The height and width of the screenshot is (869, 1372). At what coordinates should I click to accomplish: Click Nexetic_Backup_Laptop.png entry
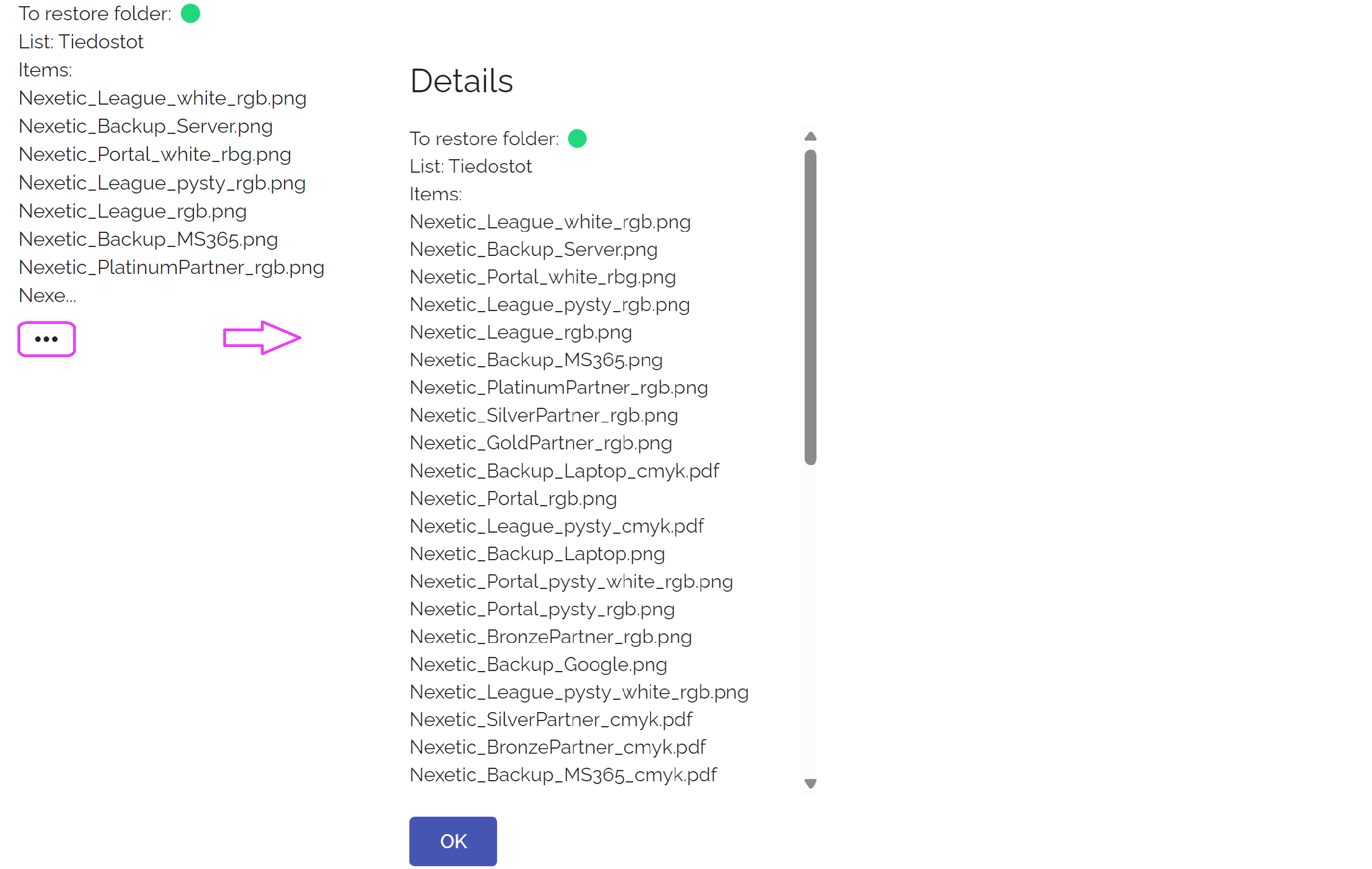point(538,554)
